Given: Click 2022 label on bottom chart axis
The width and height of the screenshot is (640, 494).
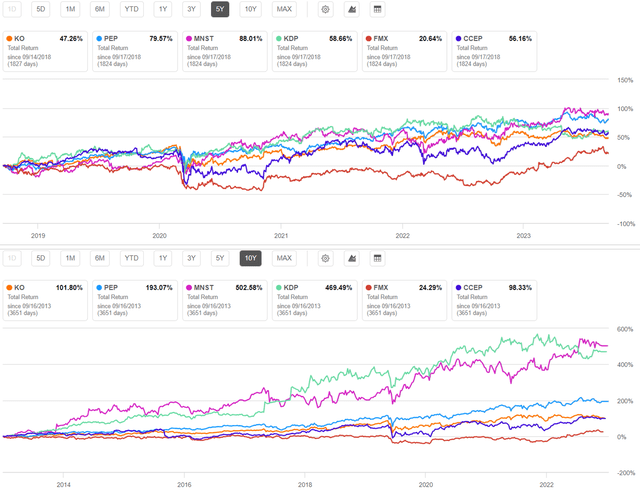Looking at the screenshot, I should click(x=546, y=485).
